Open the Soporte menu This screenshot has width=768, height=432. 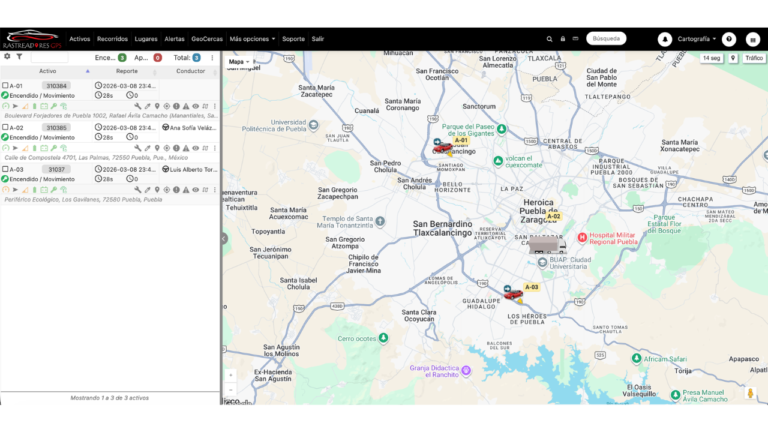coord(293,39)
